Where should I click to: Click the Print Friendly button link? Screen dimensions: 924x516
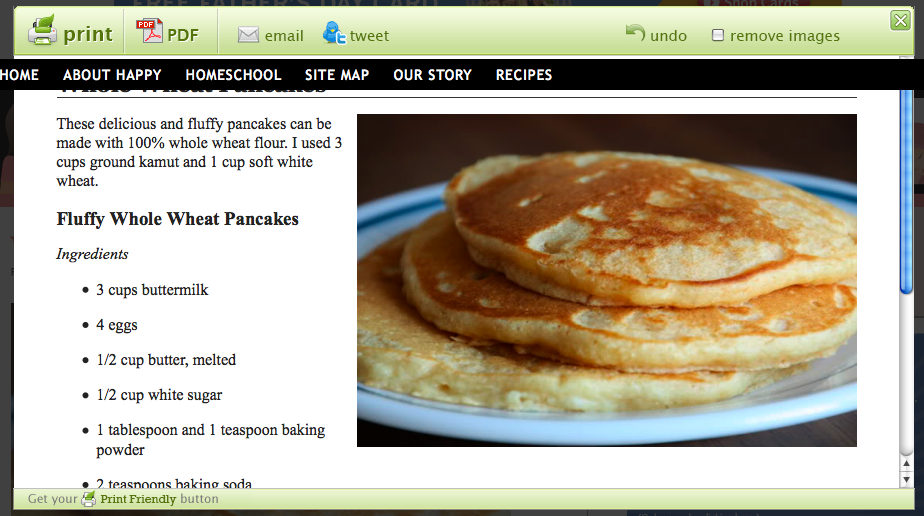point(138,499)
